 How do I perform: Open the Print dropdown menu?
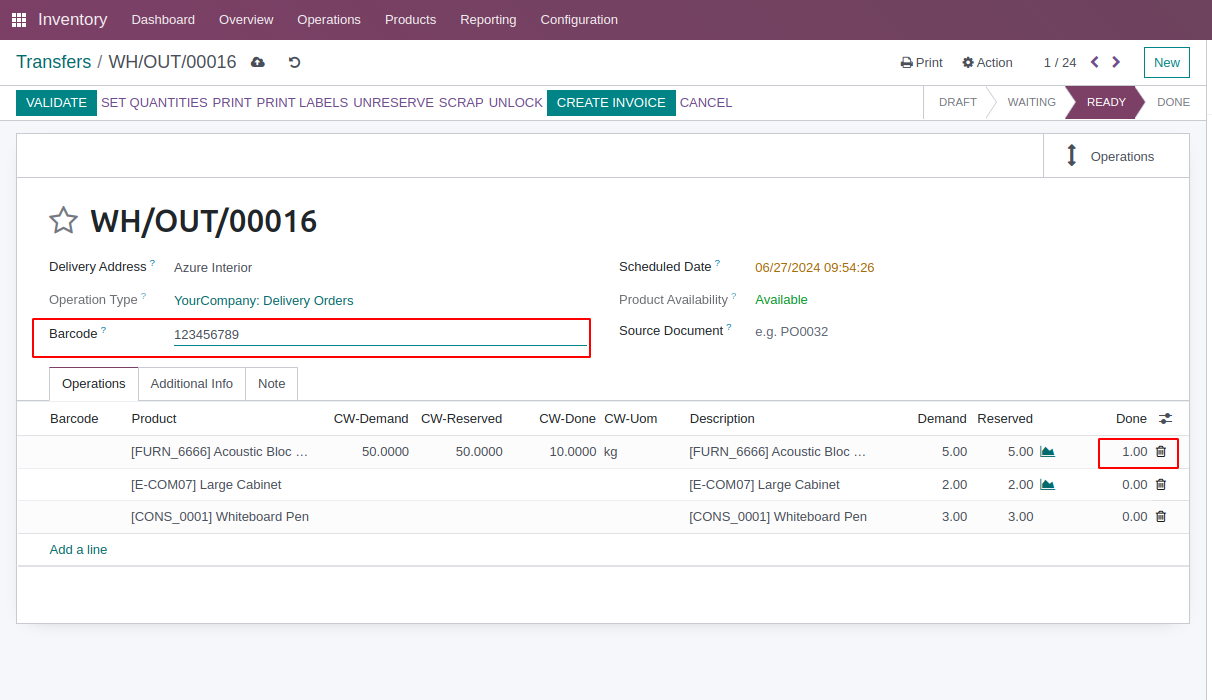921,62
